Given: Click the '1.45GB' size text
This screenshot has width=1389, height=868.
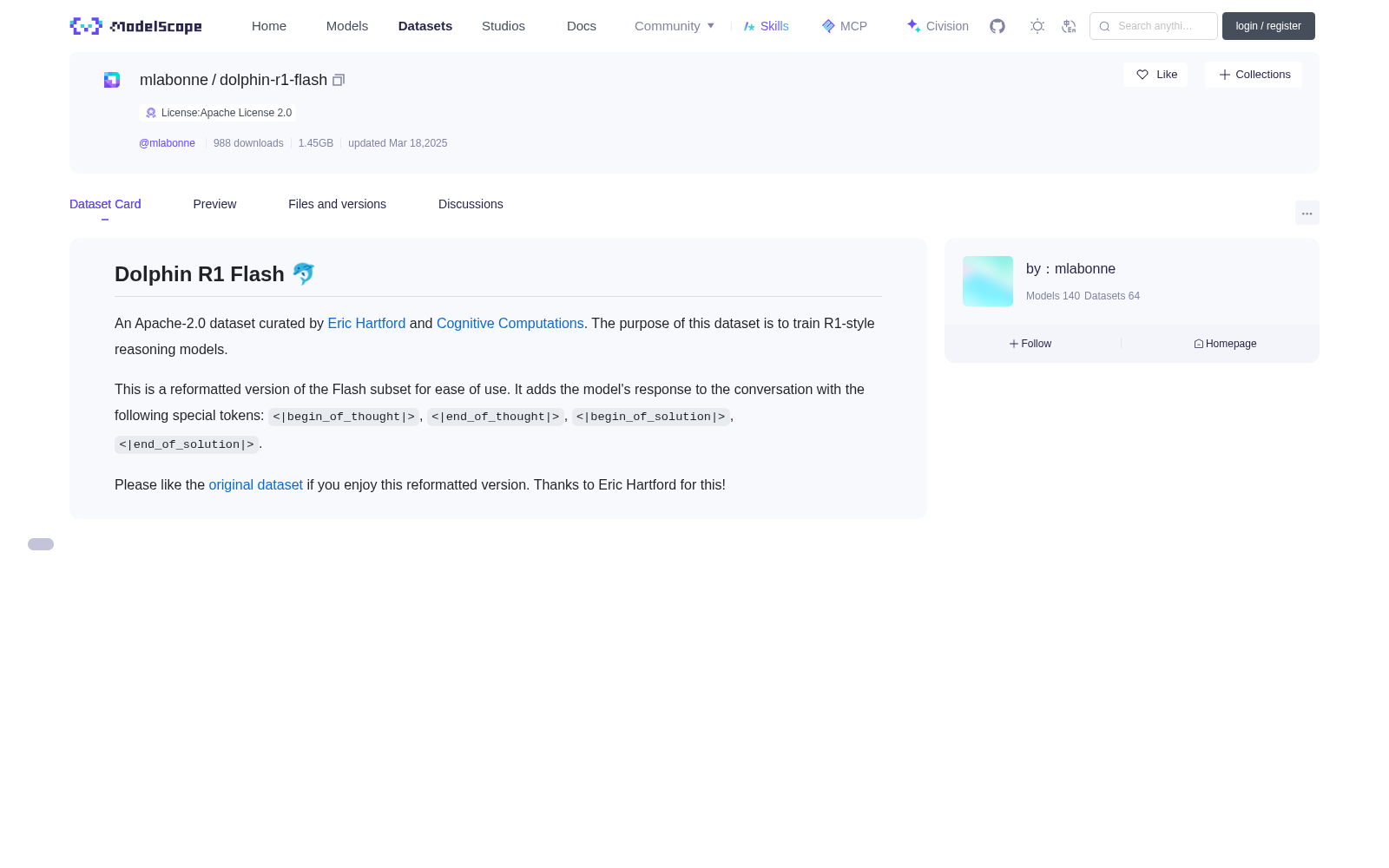Looking at the screenshot, I should [316, 143].
